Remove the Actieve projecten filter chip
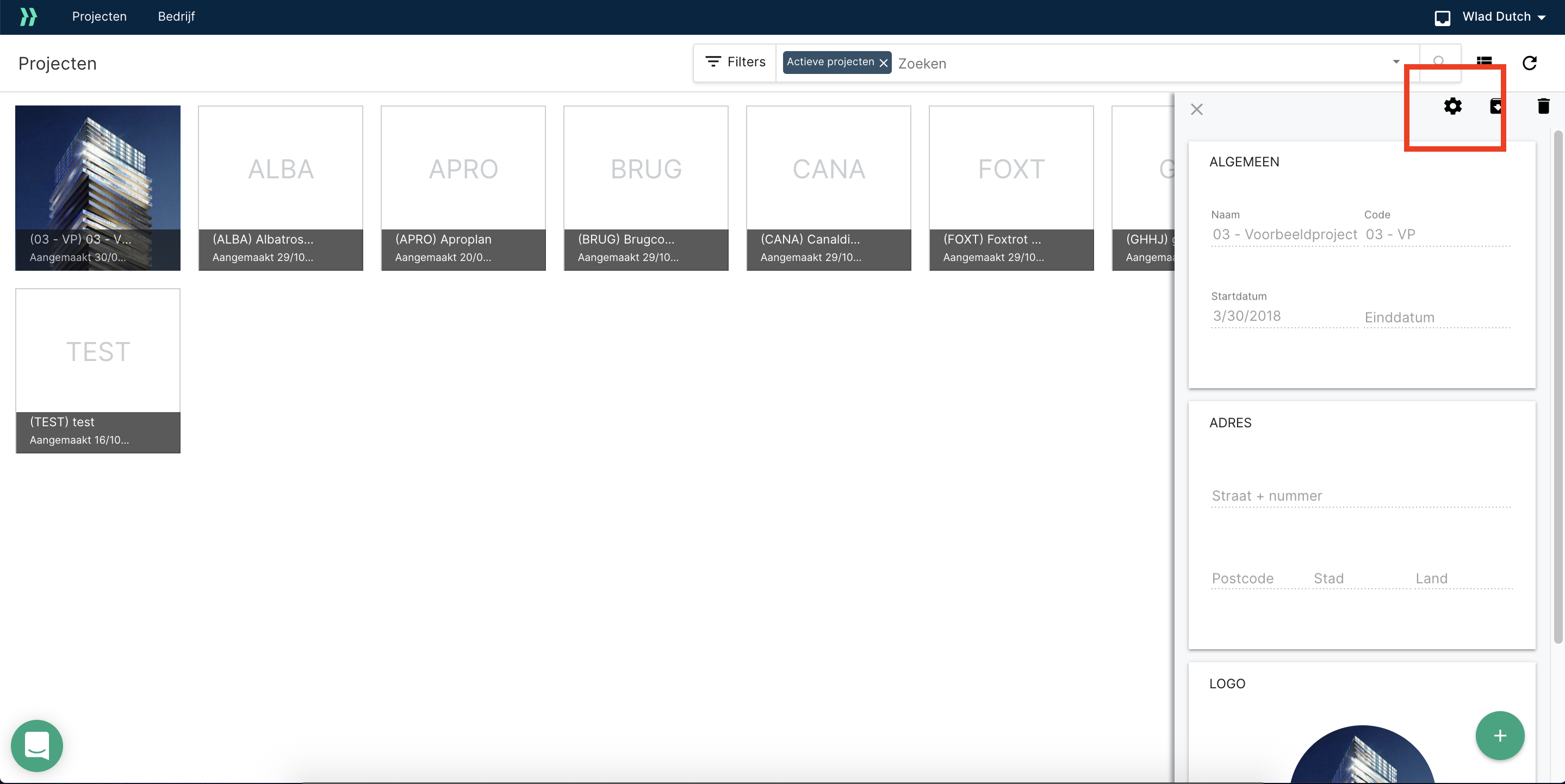Screen dimensions: 1565x784 tap(883, 63)
